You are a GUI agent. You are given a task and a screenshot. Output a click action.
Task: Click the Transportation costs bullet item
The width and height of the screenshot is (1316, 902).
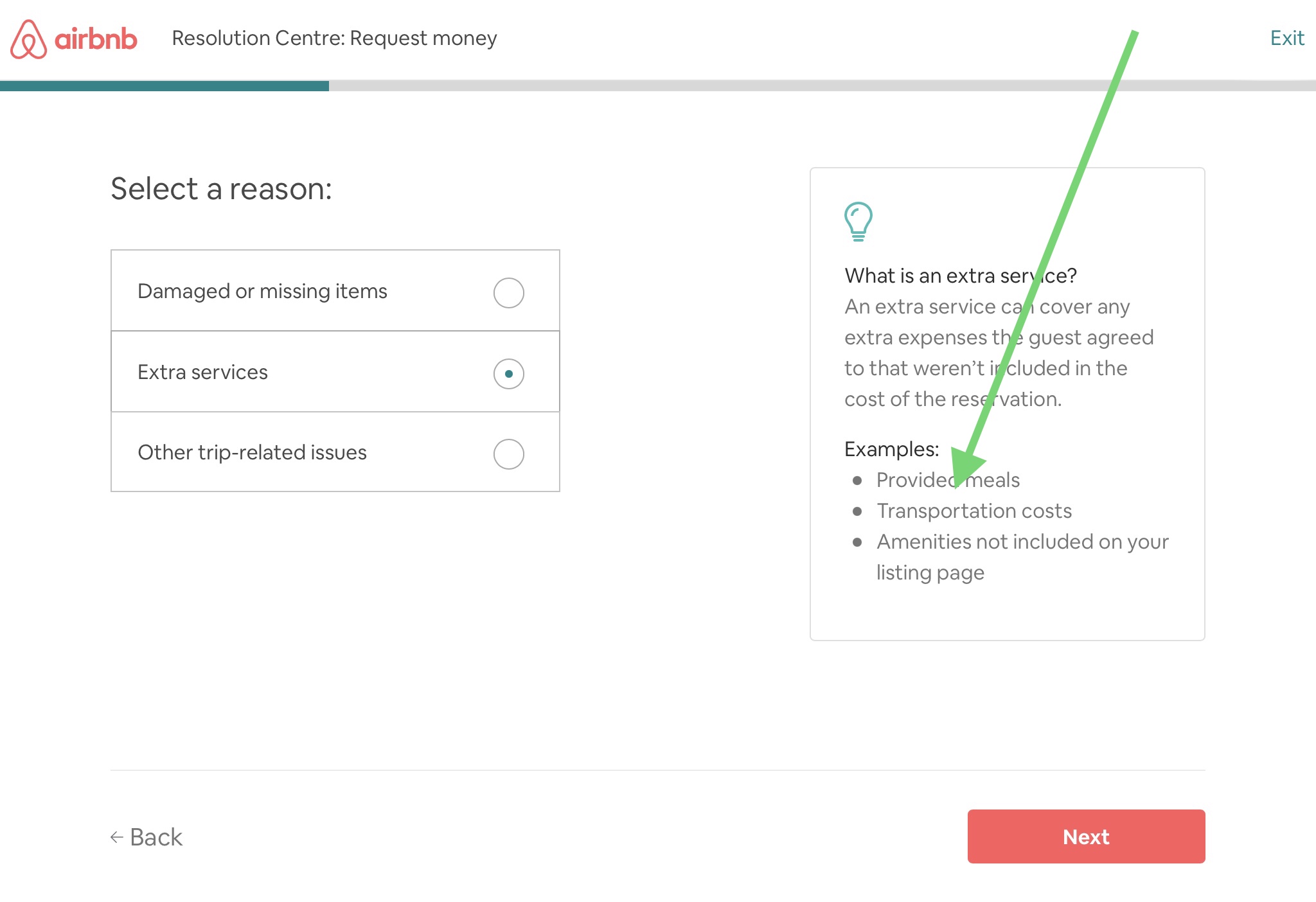tap(975, 511)
